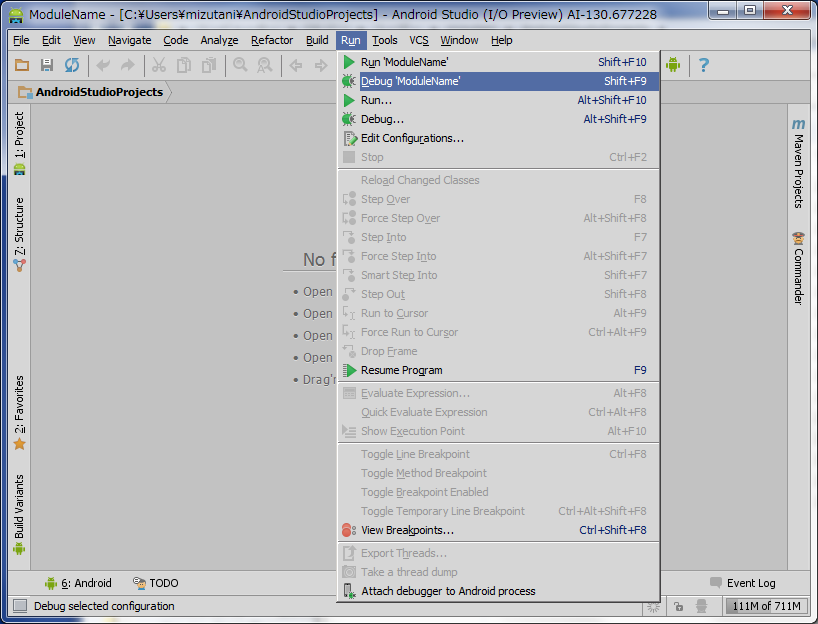Open the Tools menu
The width and height of the screenshot is (818, 624).
(x=384, y=40)
